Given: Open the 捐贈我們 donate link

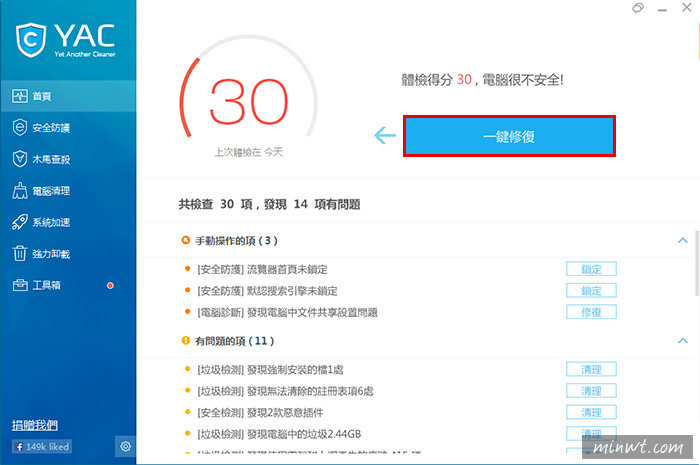Looking at the screenshot, I should pyautogui.click(x=35, y=425).
